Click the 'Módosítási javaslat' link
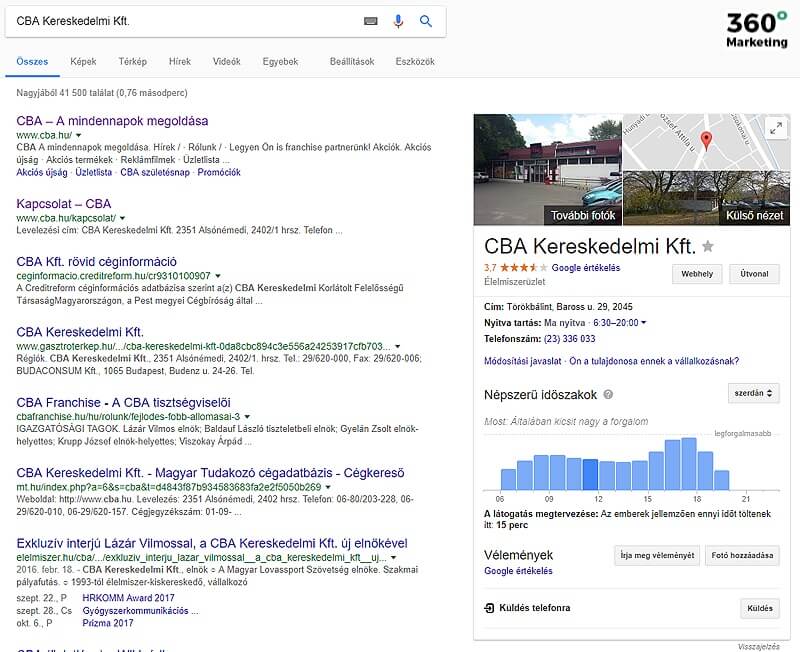This screenshot has height=652, width=800. (x=522, y=361)
